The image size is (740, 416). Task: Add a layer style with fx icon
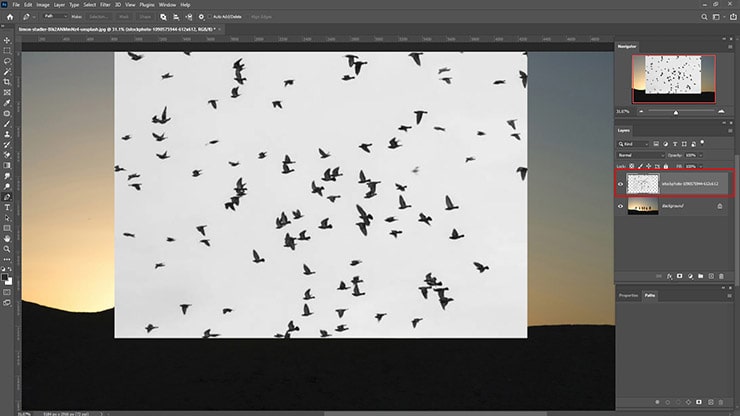(x=669, y=276)
